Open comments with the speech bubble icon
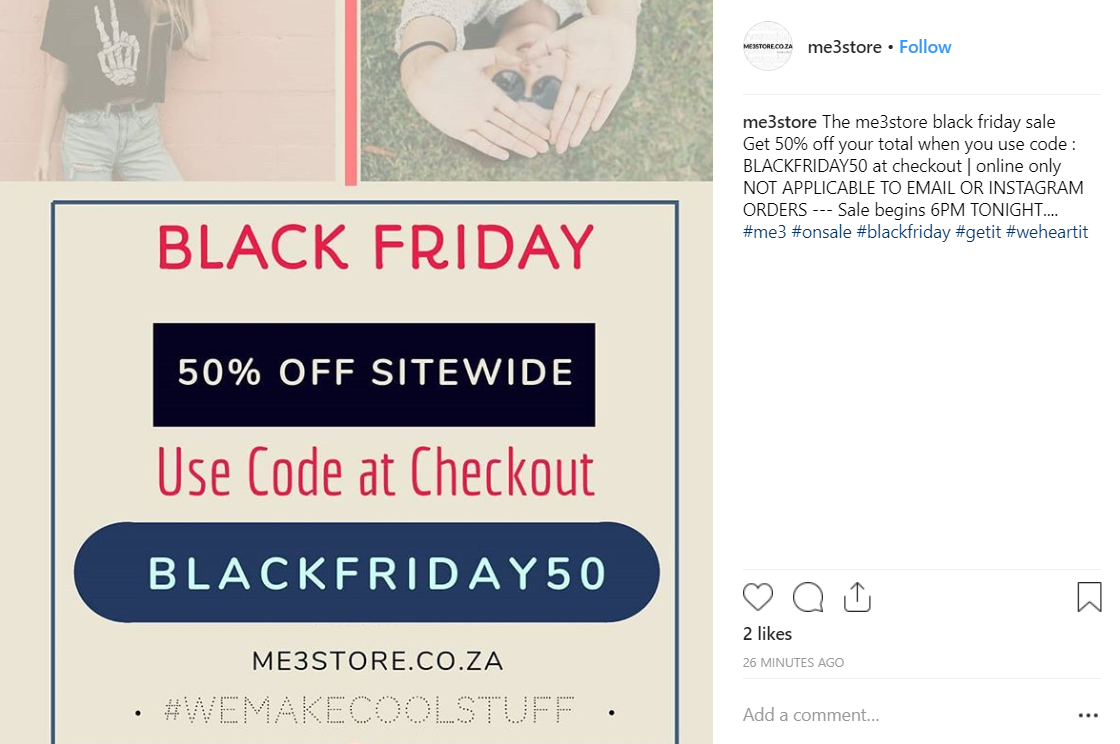 [x=808, y=597]
